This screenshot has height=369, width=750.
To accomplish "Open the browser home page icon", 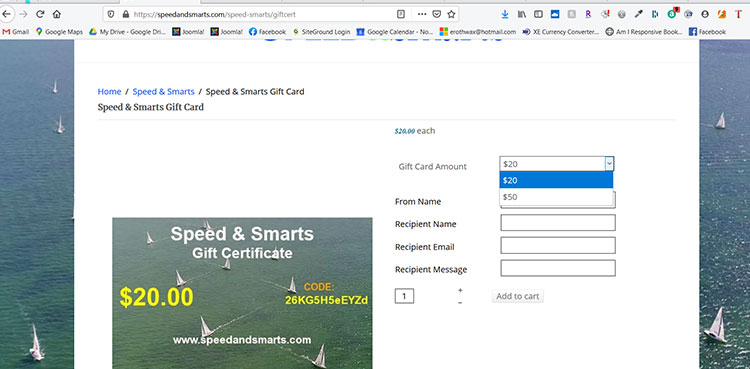I will (56, 14).
